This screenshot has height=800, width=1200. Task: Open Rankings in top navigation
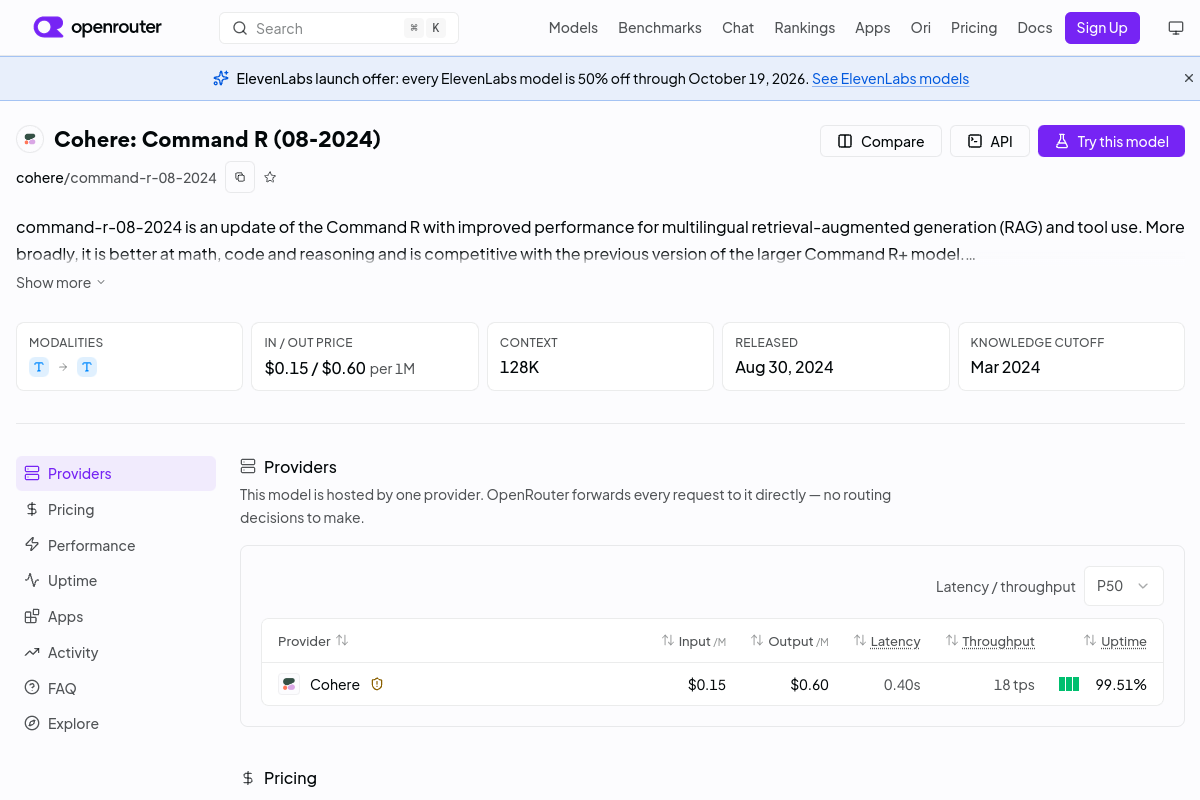click(805, 28)
